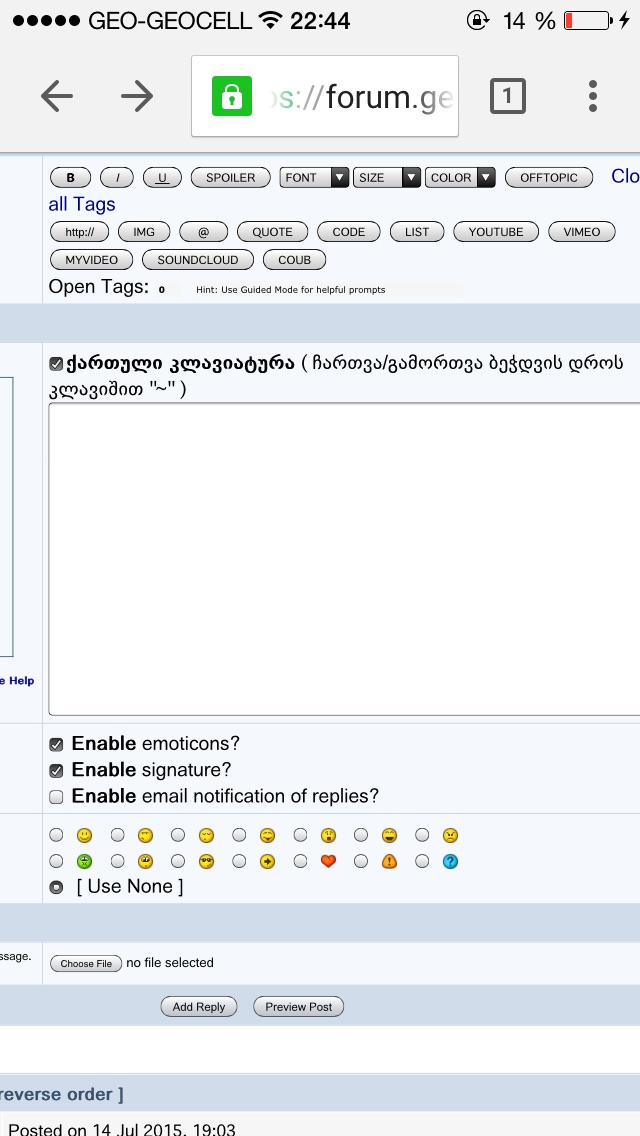
Task: Go back with the browser back arrow
Action: tap(57, 96)
